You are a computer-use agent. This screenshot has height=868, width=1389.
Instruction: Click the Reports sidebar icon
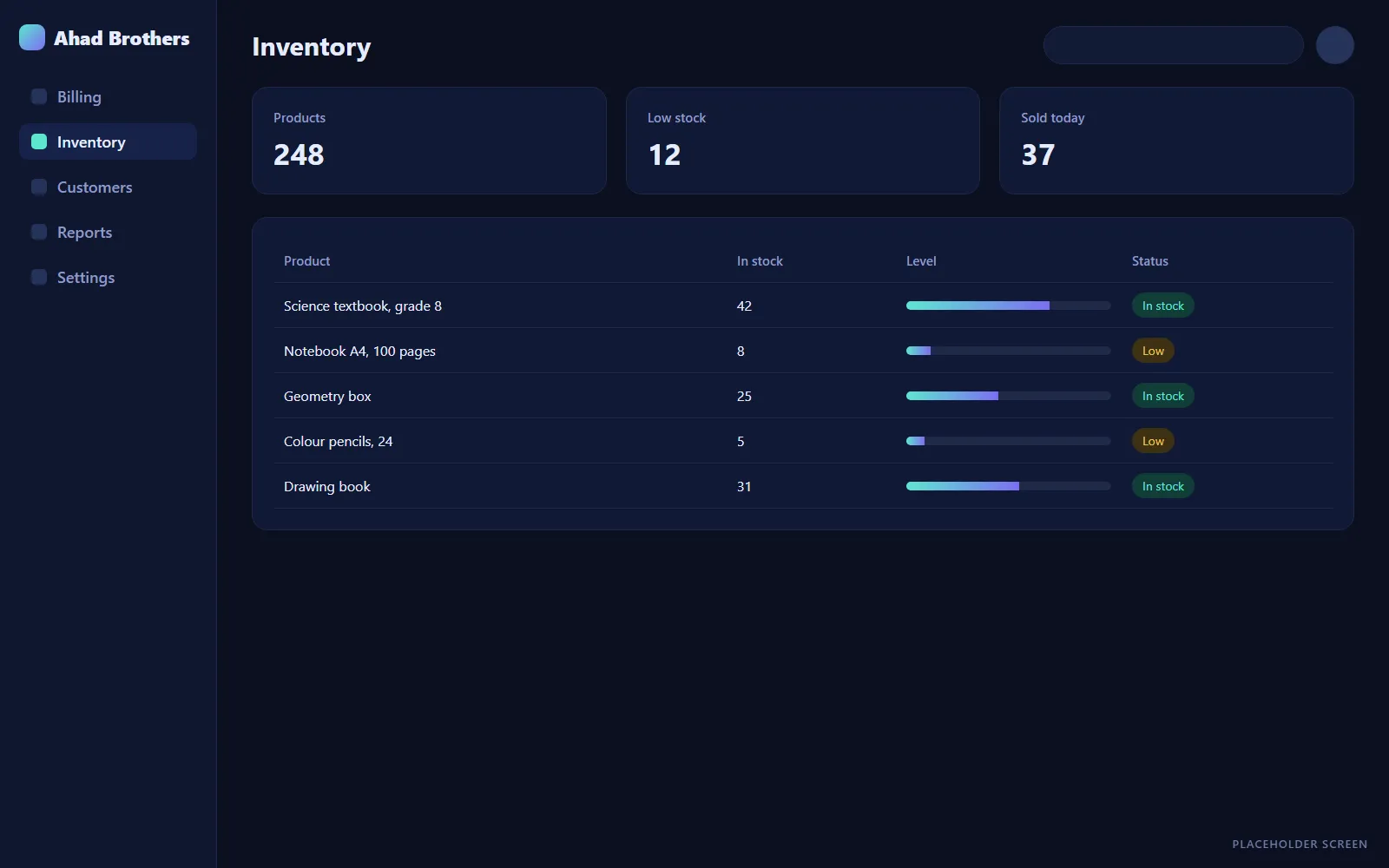39,232
